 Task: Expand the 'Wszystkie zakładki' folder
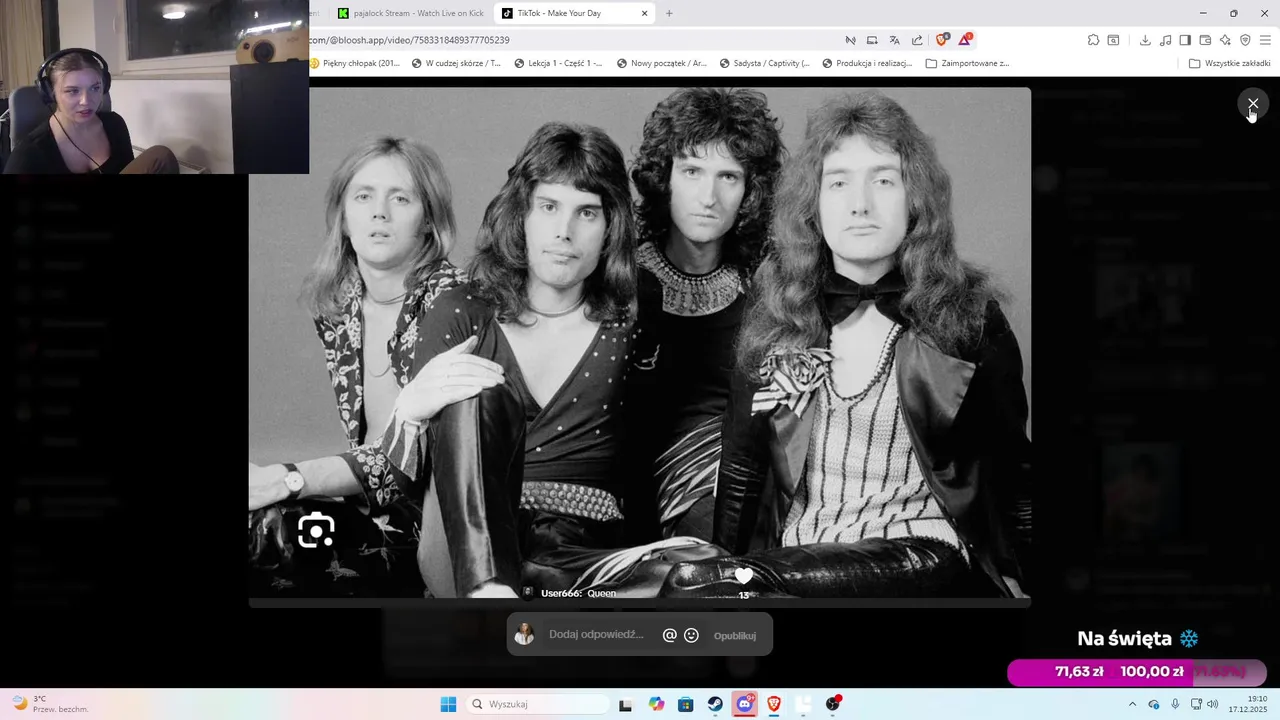[x=1229, y=63]
